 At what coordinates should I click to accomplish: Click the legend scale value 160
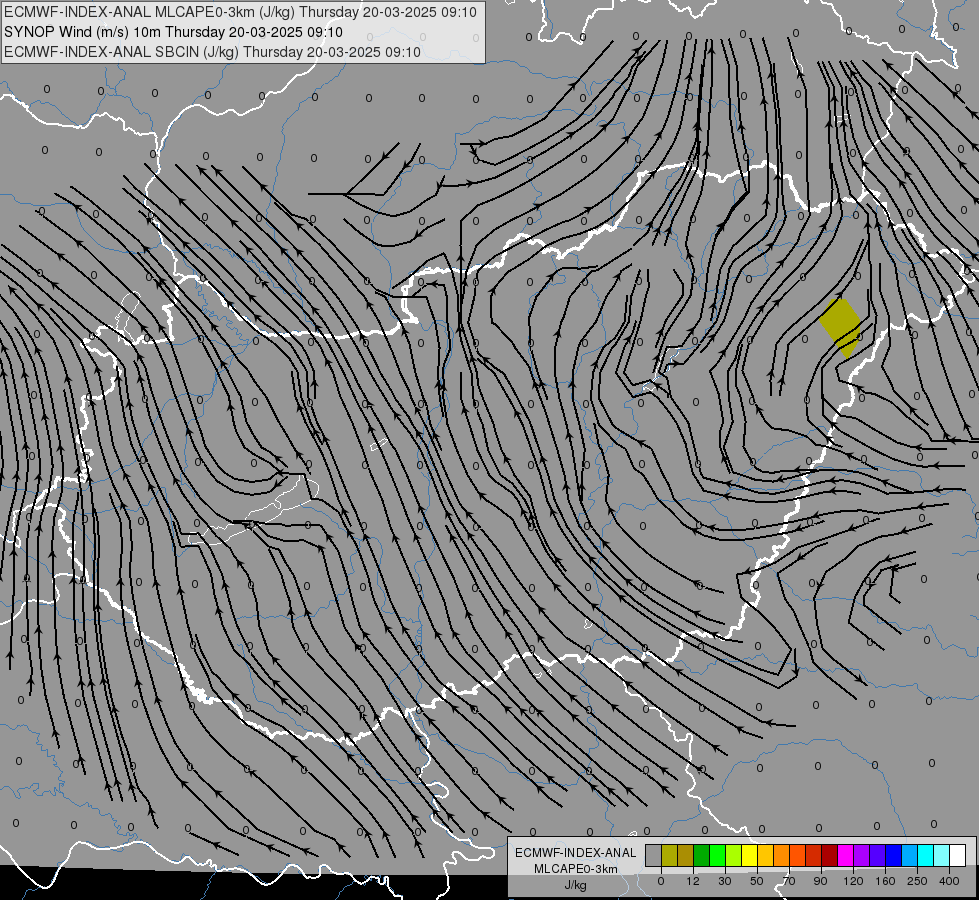tap(885, 881)
